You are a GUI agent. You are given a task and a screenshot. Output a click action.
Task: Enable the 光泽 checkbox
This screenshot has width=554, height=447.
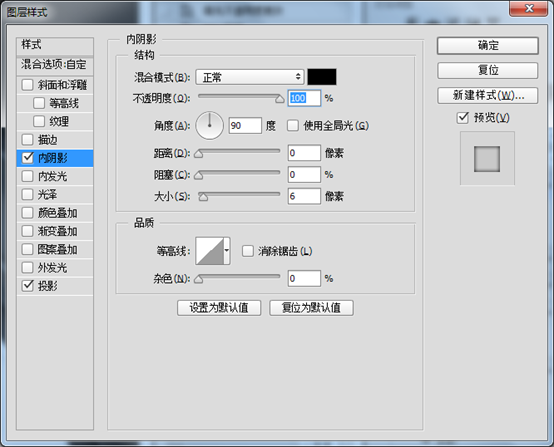(x=27, y=194)
